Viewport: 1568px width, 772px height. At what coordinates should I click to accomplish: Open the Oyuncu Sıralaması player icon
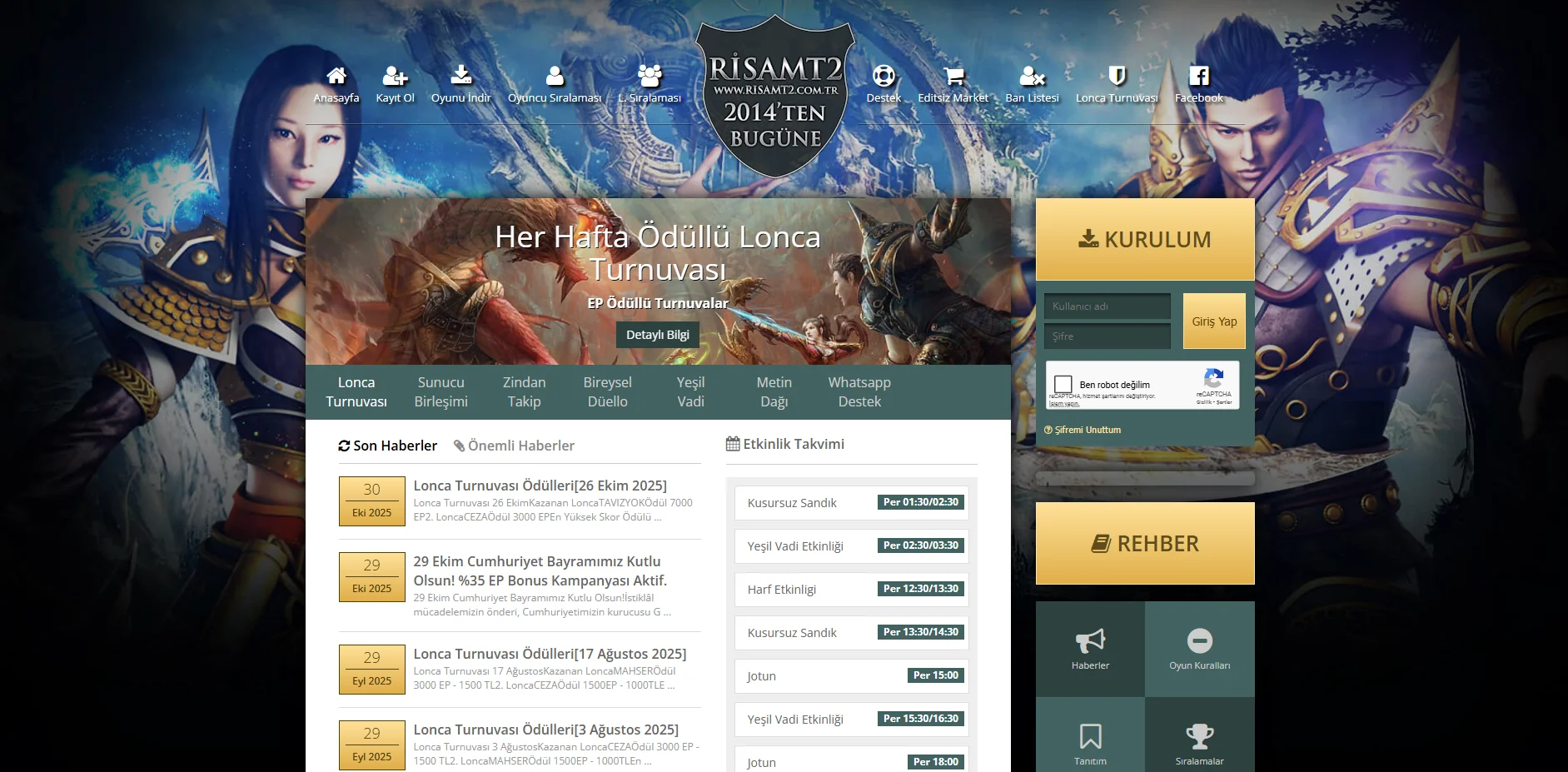[x=555, y=77]
